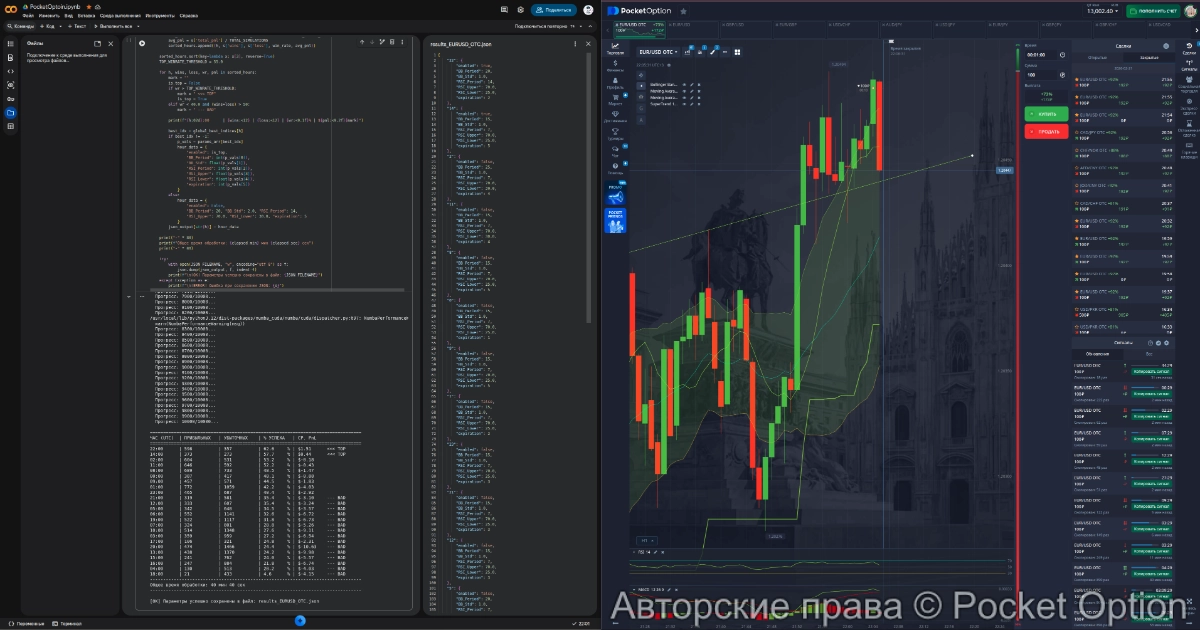
Task: Expand the dropdown arrow next to Выполнить все
Action: coord(136,26)
